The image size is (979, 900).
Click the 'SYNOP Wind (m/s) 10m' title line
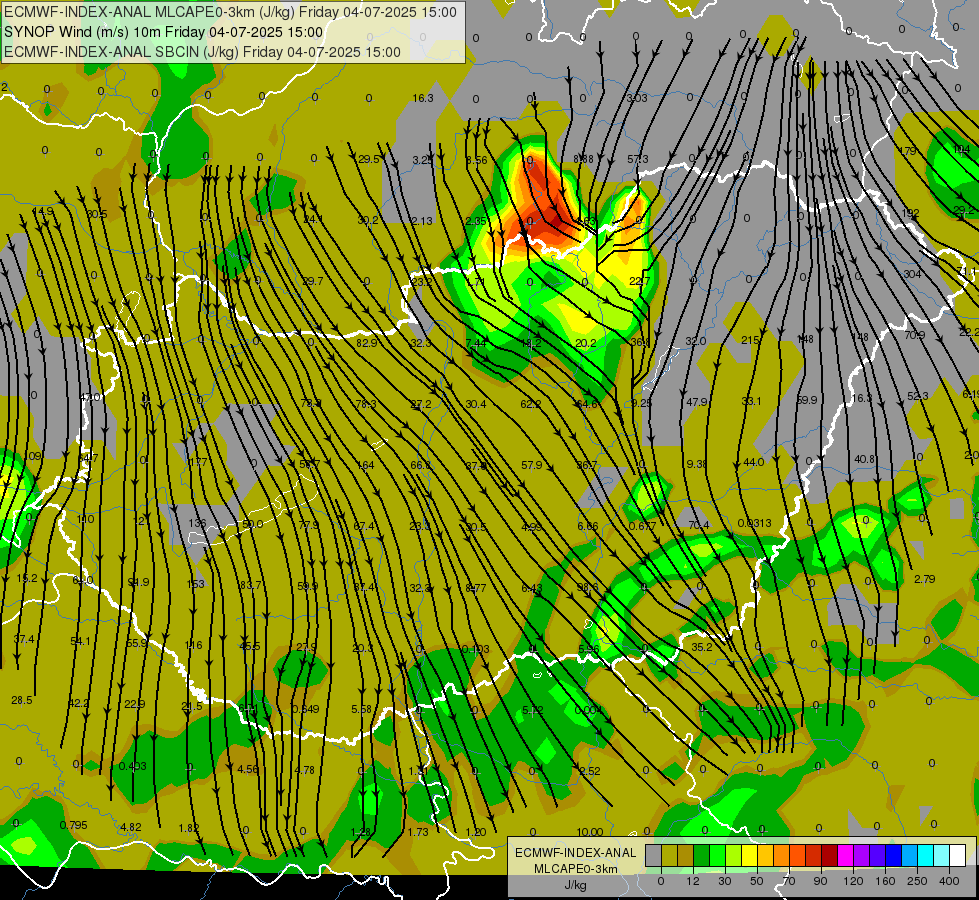point(164,32)
